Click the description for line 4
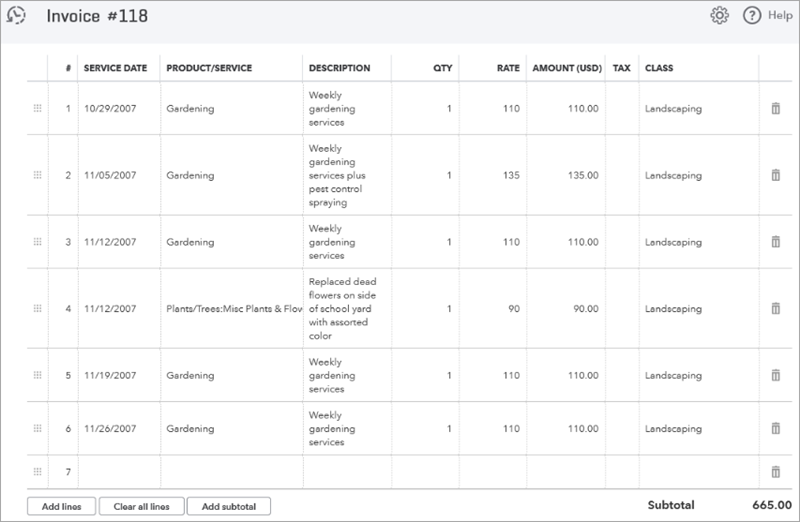Screen dimensions: 800x522 pos(347,309)
